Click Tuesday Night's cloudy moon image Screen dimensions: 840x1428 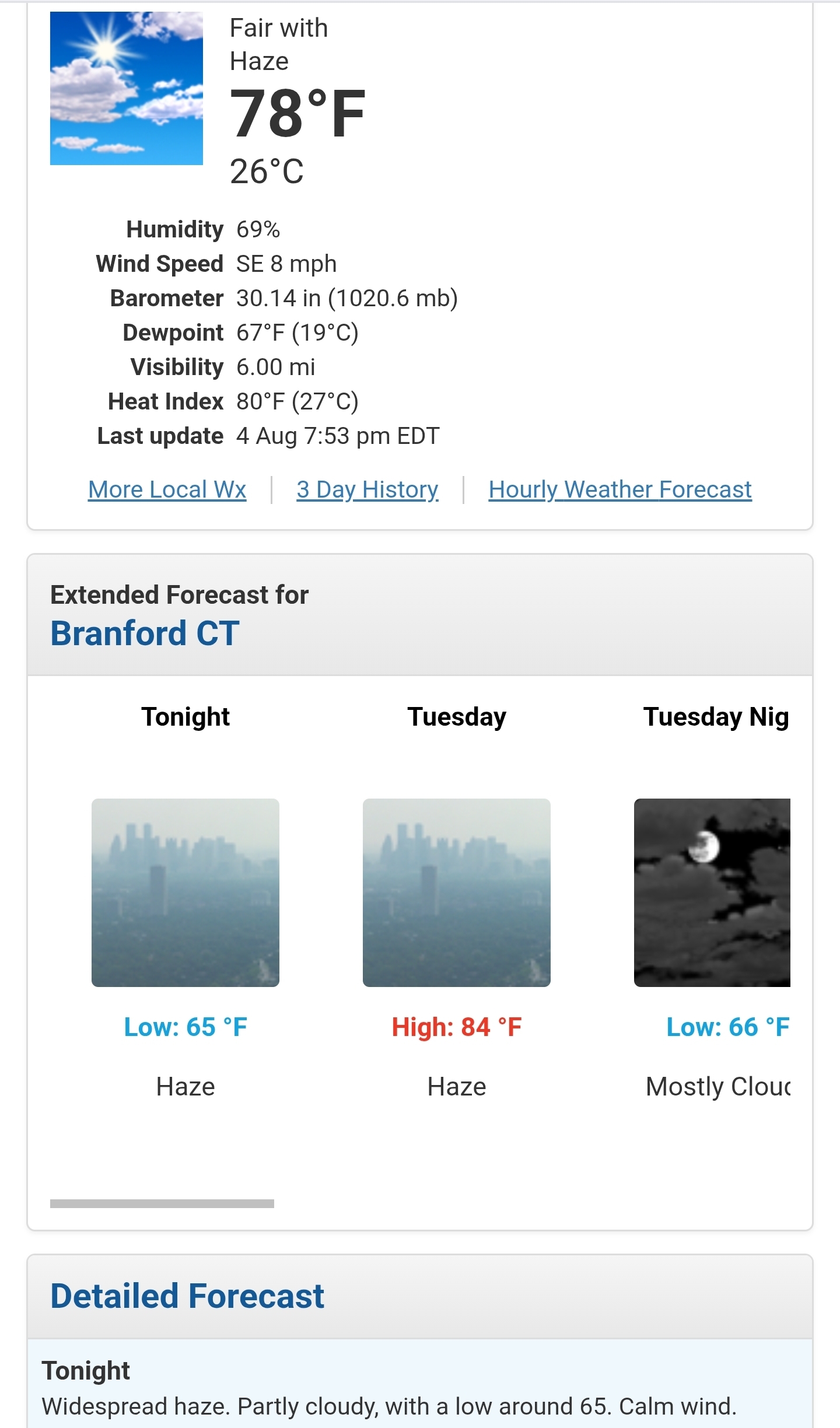[x=712, y=892]
